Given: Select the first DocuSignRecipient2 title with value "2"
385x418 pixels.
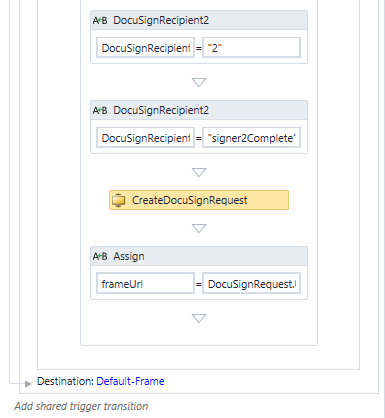Looking at the screenshot, I should pos(161,20).
